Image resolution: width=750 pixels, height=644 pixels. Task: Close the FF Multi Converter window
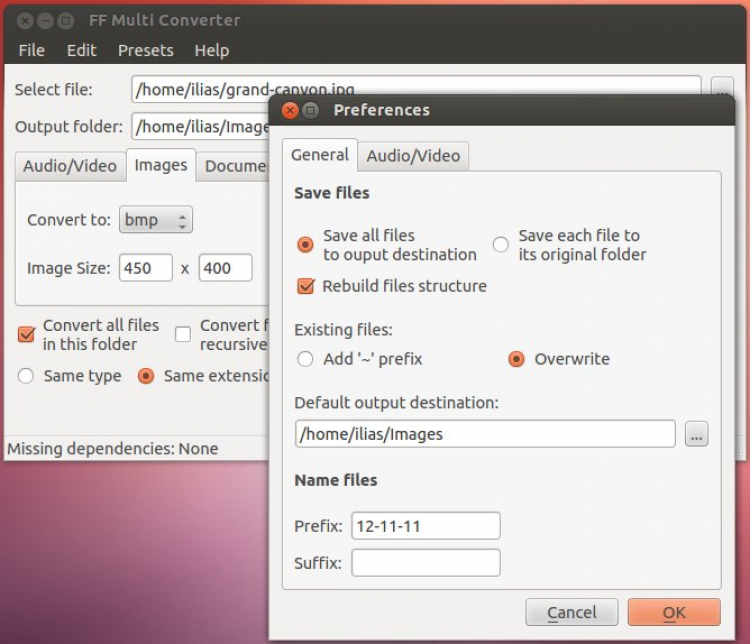(25, 20)
